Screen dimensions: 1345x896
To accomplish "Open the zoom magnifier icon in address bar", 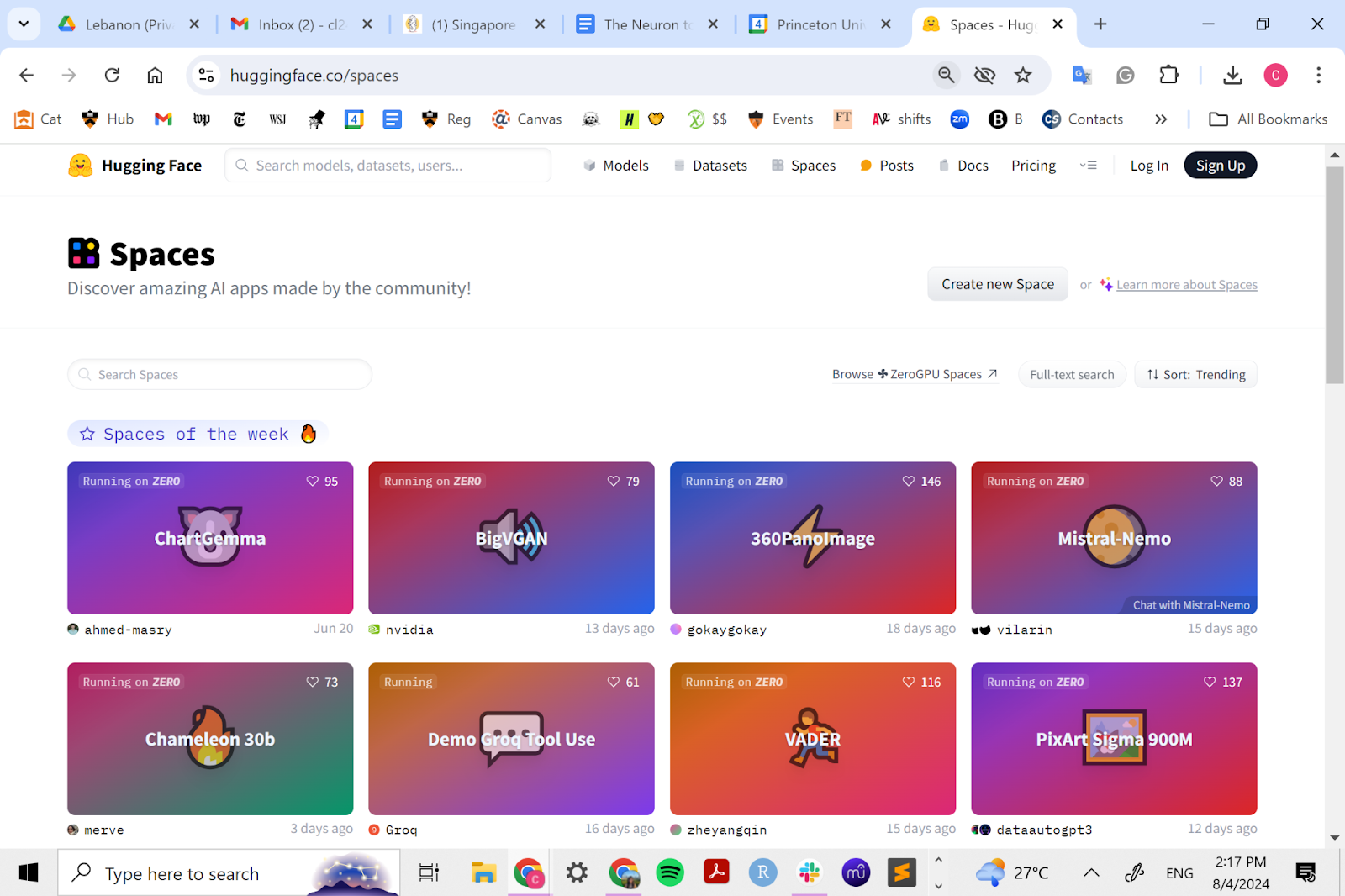I will click(x=947, y=76).
